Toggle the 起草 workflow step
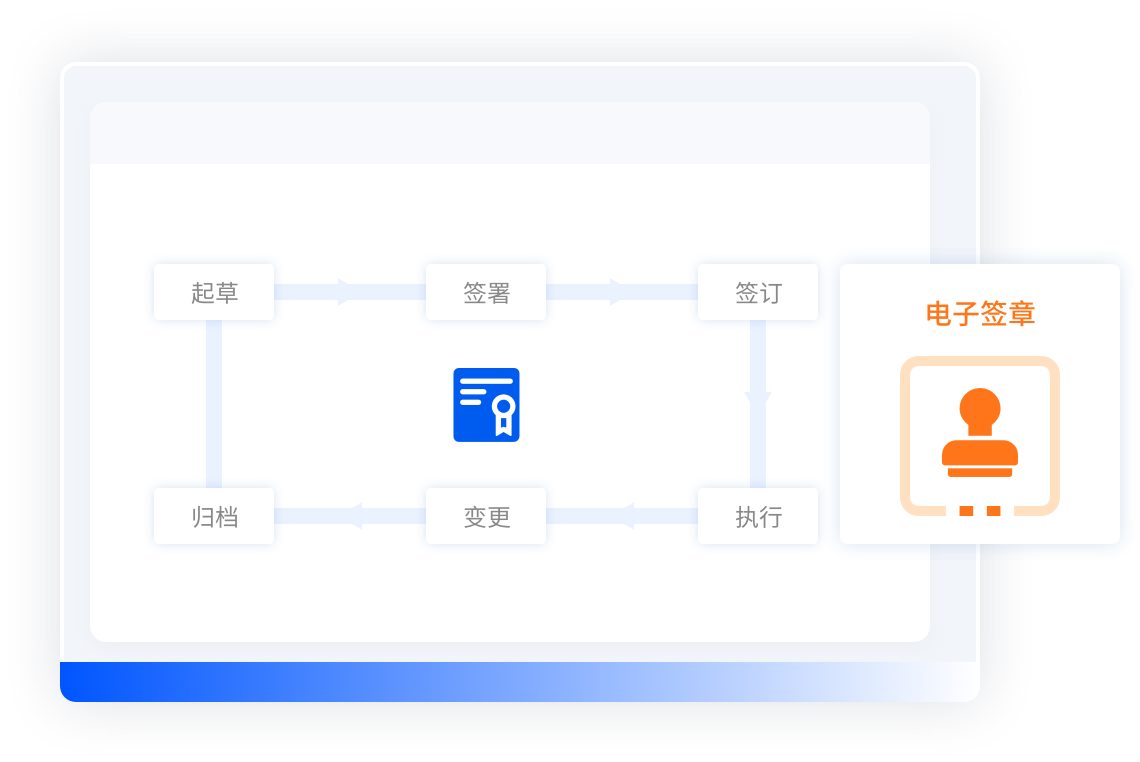1140x762 pixels. pos(214,292)
